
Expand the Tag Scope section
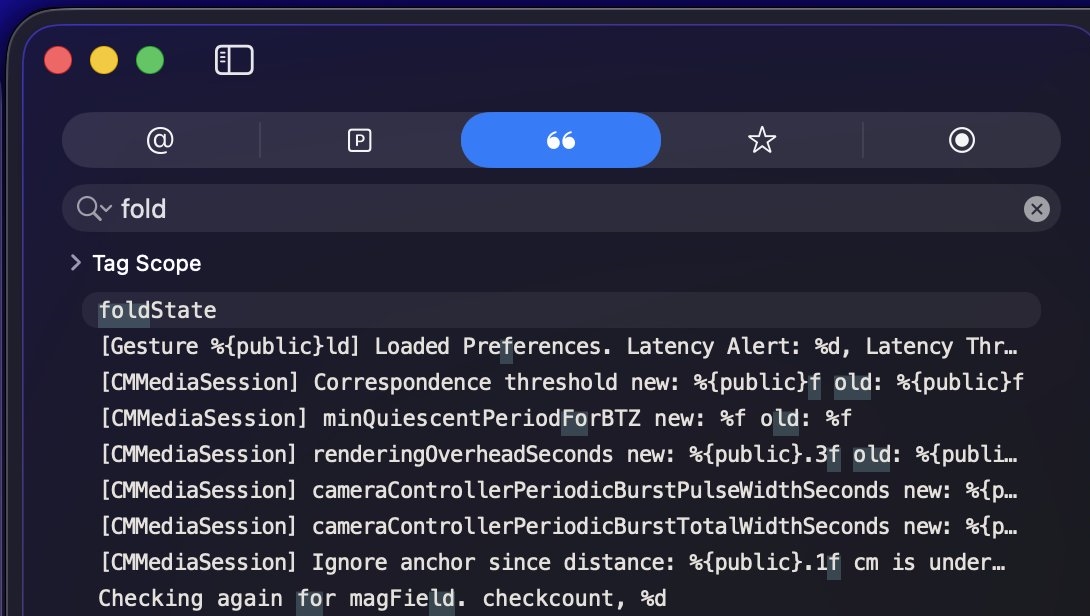point(75,263)
